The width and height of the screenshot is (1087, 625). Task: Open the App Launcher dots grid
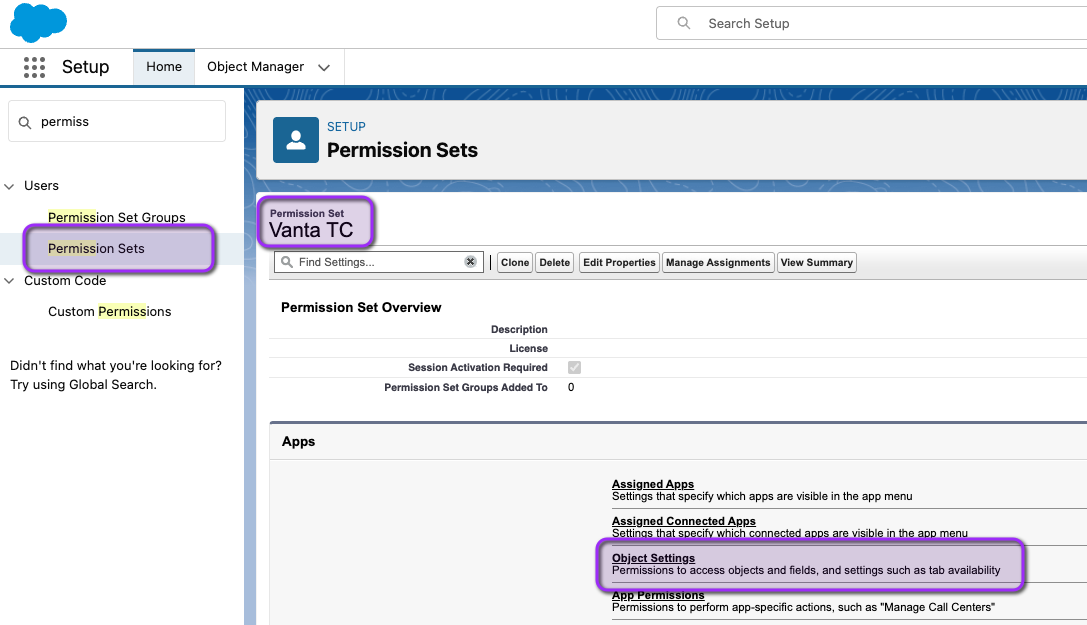34,67
